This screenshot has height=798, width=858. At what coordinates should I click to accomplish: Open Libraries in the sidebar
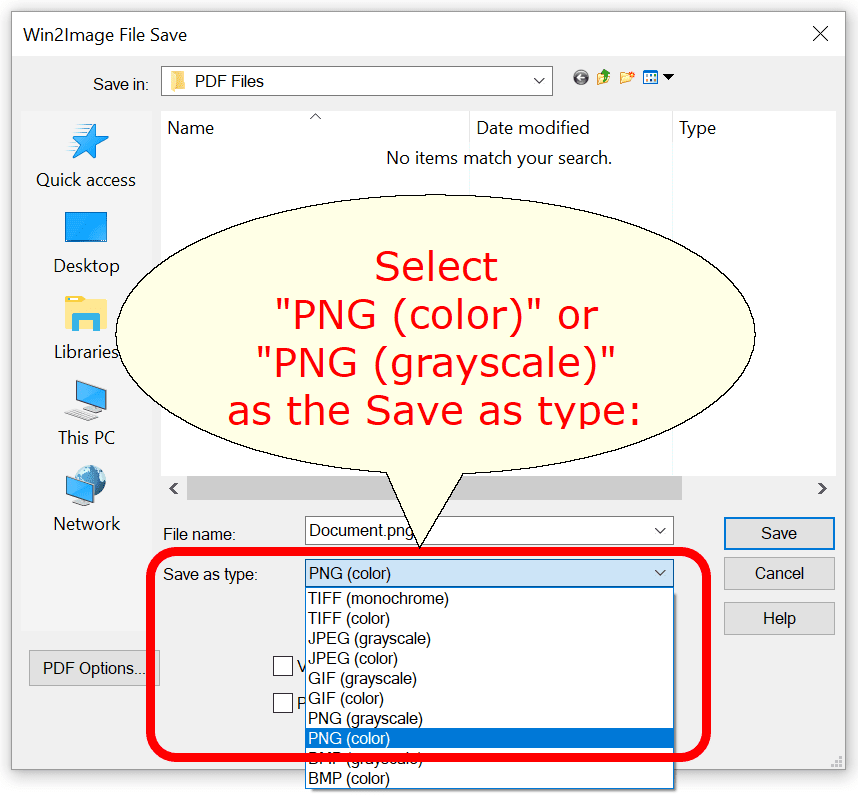tap(86, 328)
